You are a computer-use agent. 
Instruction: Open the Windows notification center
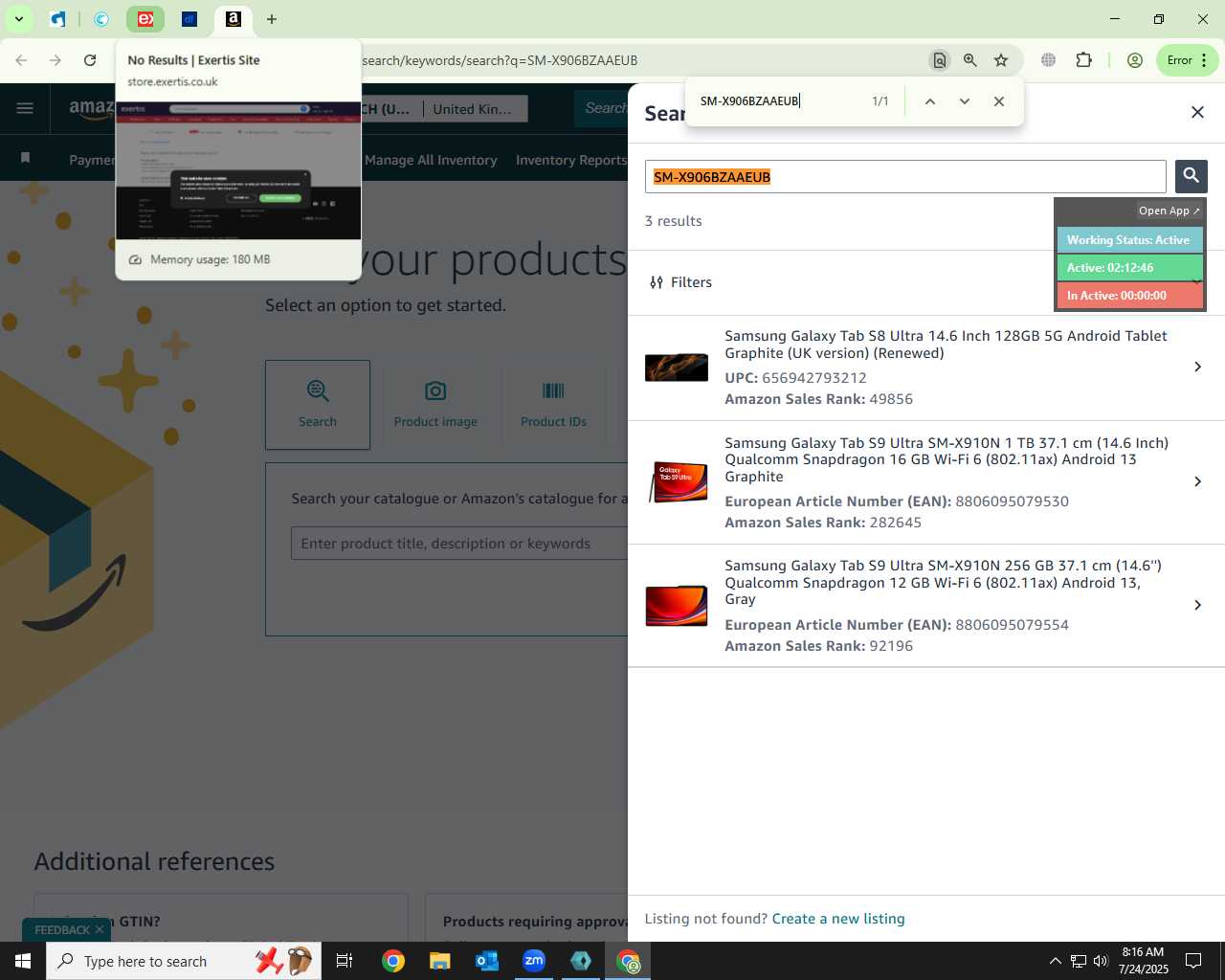(1193, 961)
